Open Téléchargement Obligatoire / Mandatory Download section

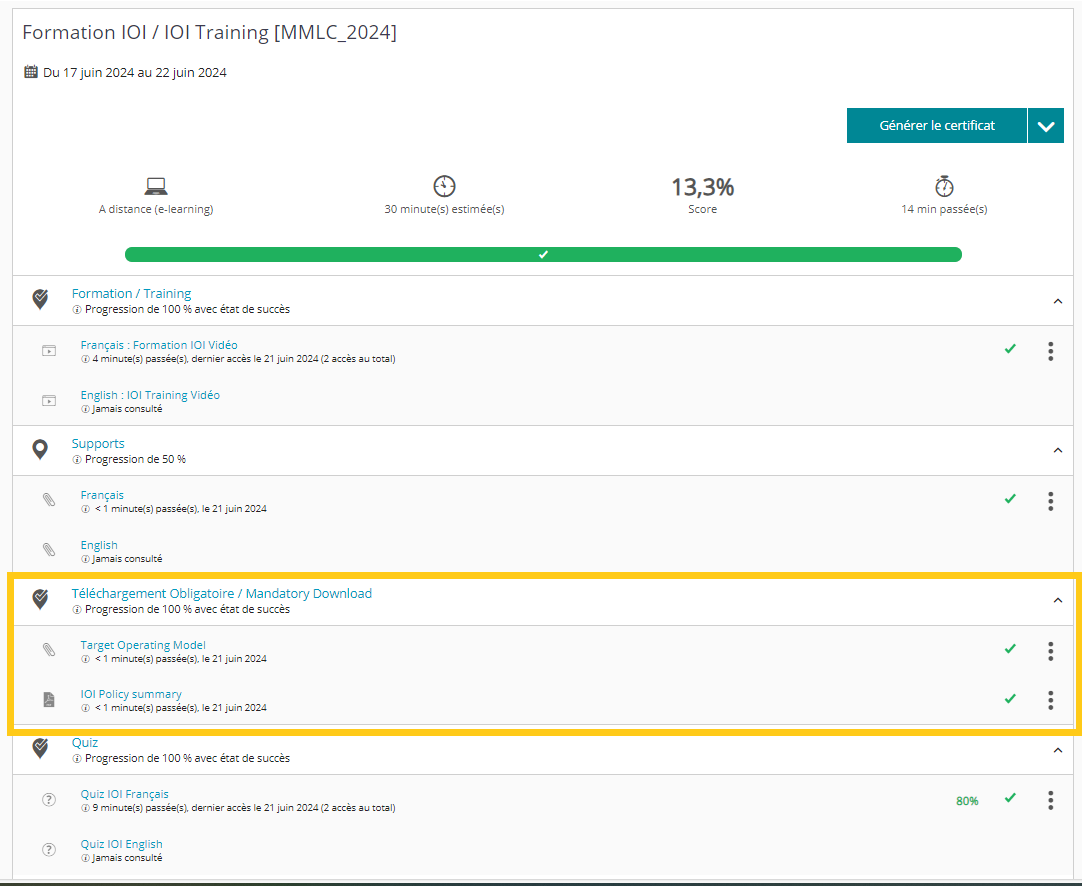[x=222, y=593]
